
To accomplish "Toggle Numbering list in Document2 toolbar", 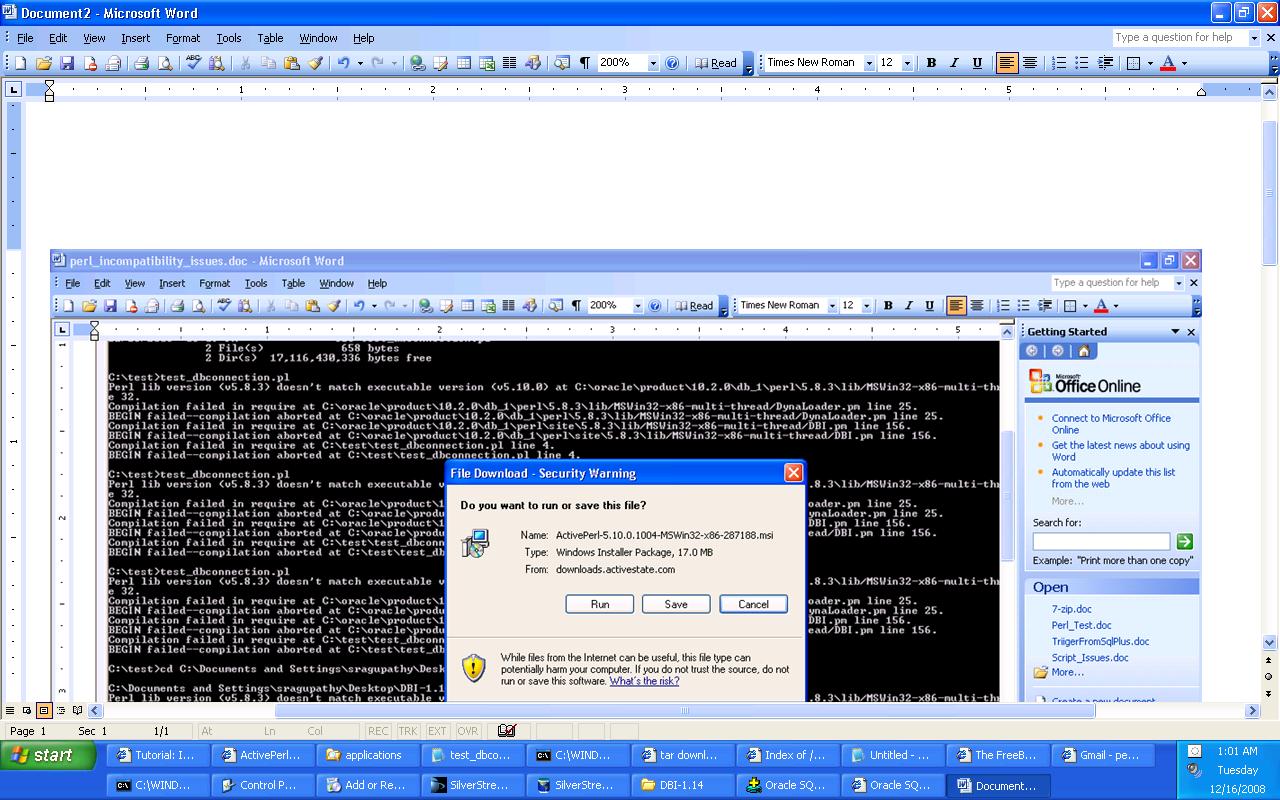I will (x=1060, y=63).
